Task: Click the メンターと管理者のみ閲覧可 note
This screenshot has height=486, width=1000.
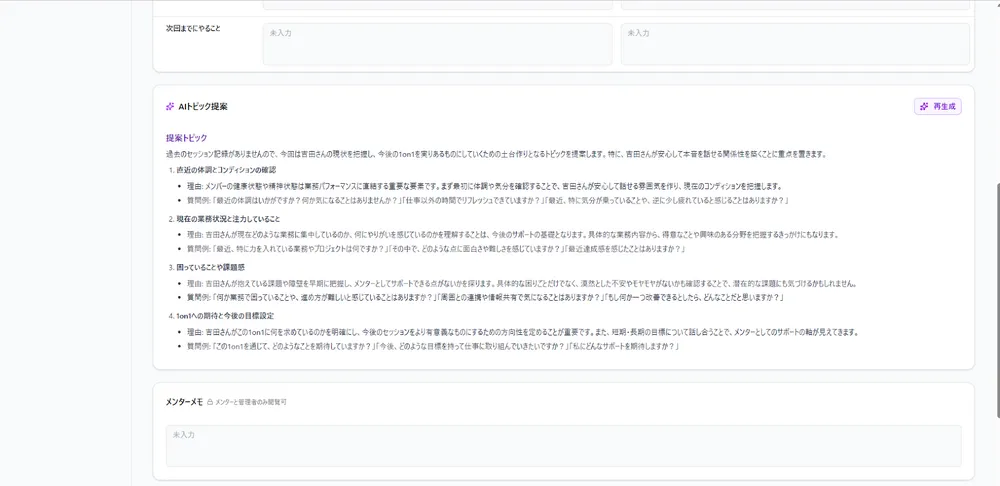Action: (x=251, y=402)
